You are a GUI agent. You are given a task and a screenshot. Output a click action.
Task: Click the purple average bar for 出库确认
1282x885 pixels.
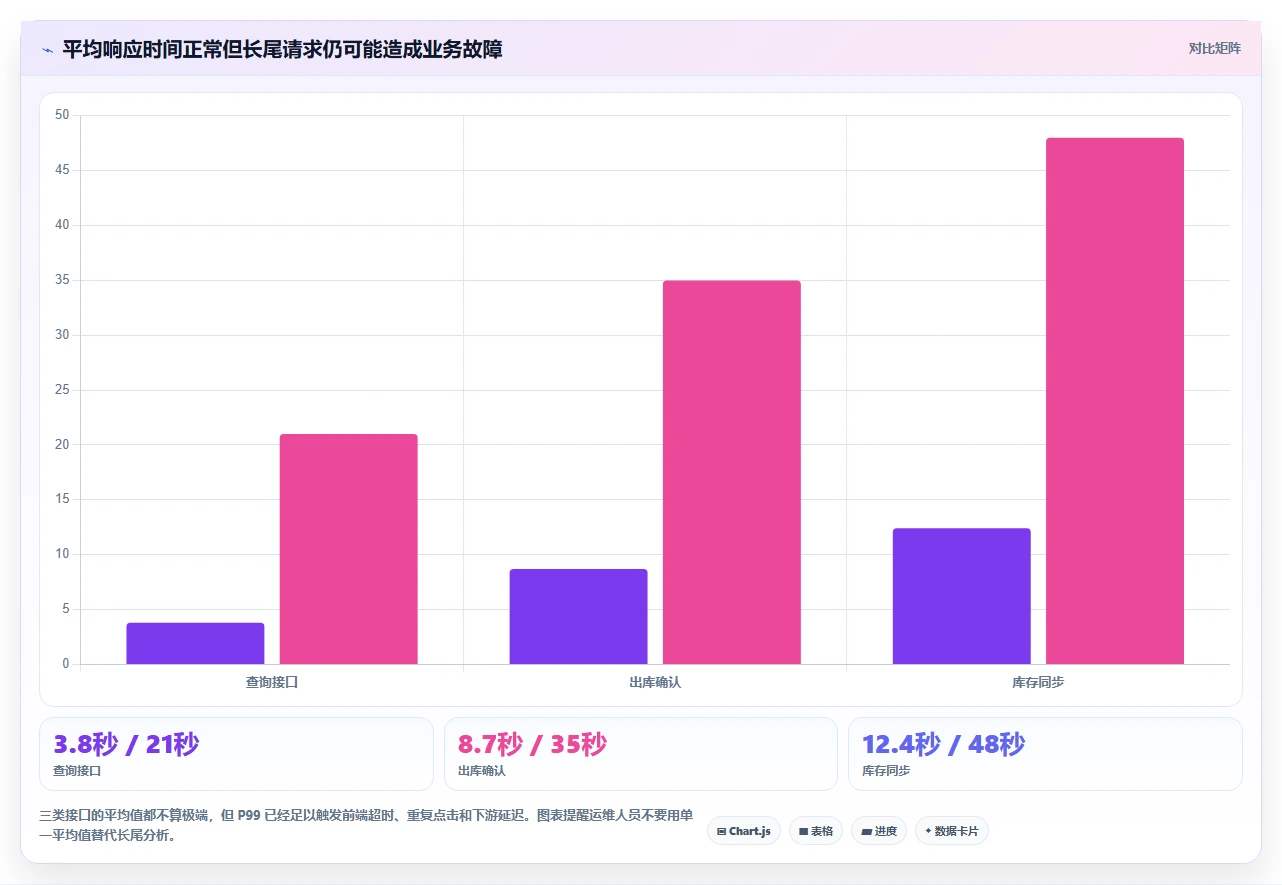[x=578, y=616]
